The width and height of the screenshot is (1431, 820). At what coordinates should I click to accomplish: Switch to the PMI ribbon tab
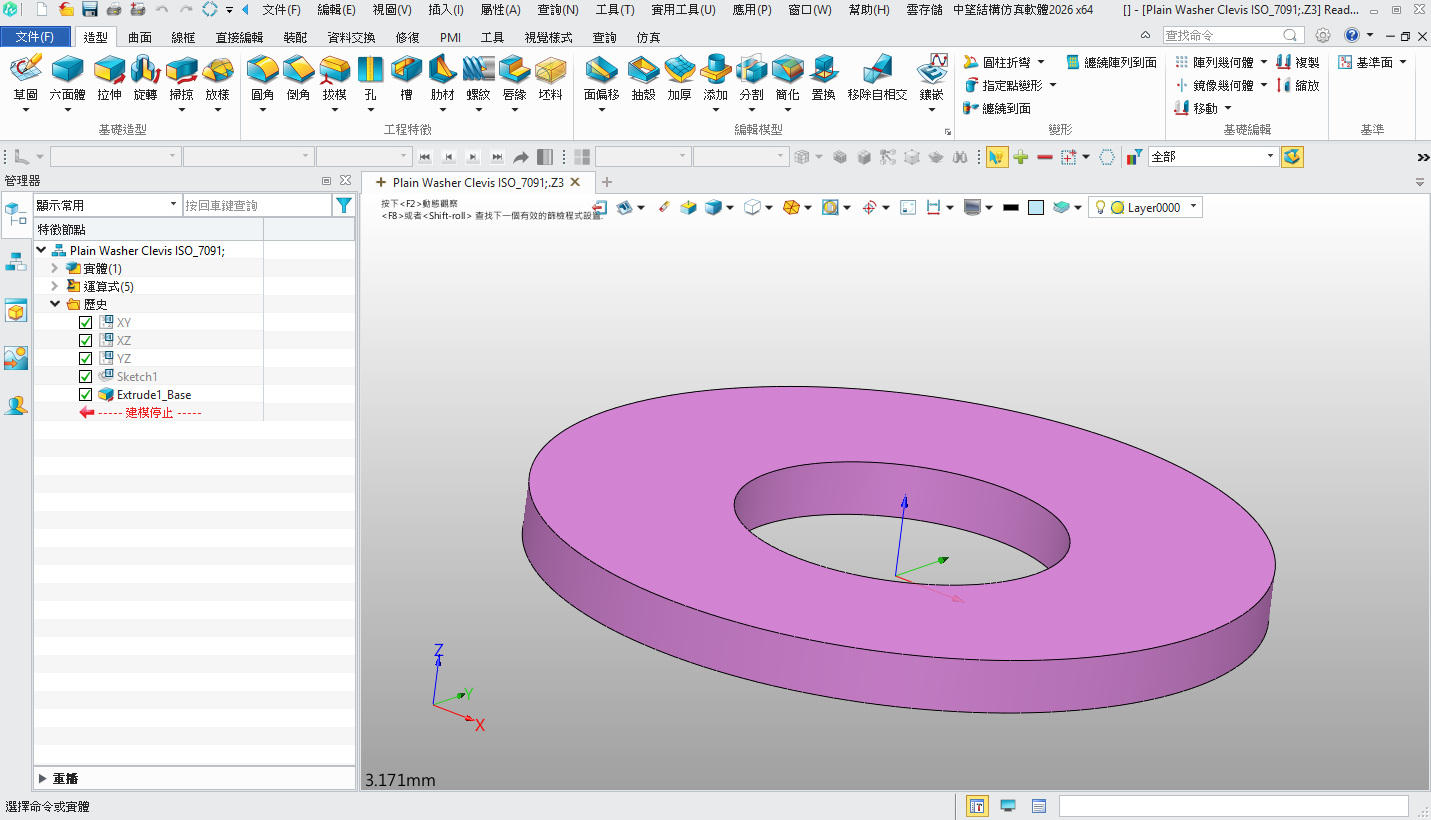pyautogui.click(x=450, y=37)
